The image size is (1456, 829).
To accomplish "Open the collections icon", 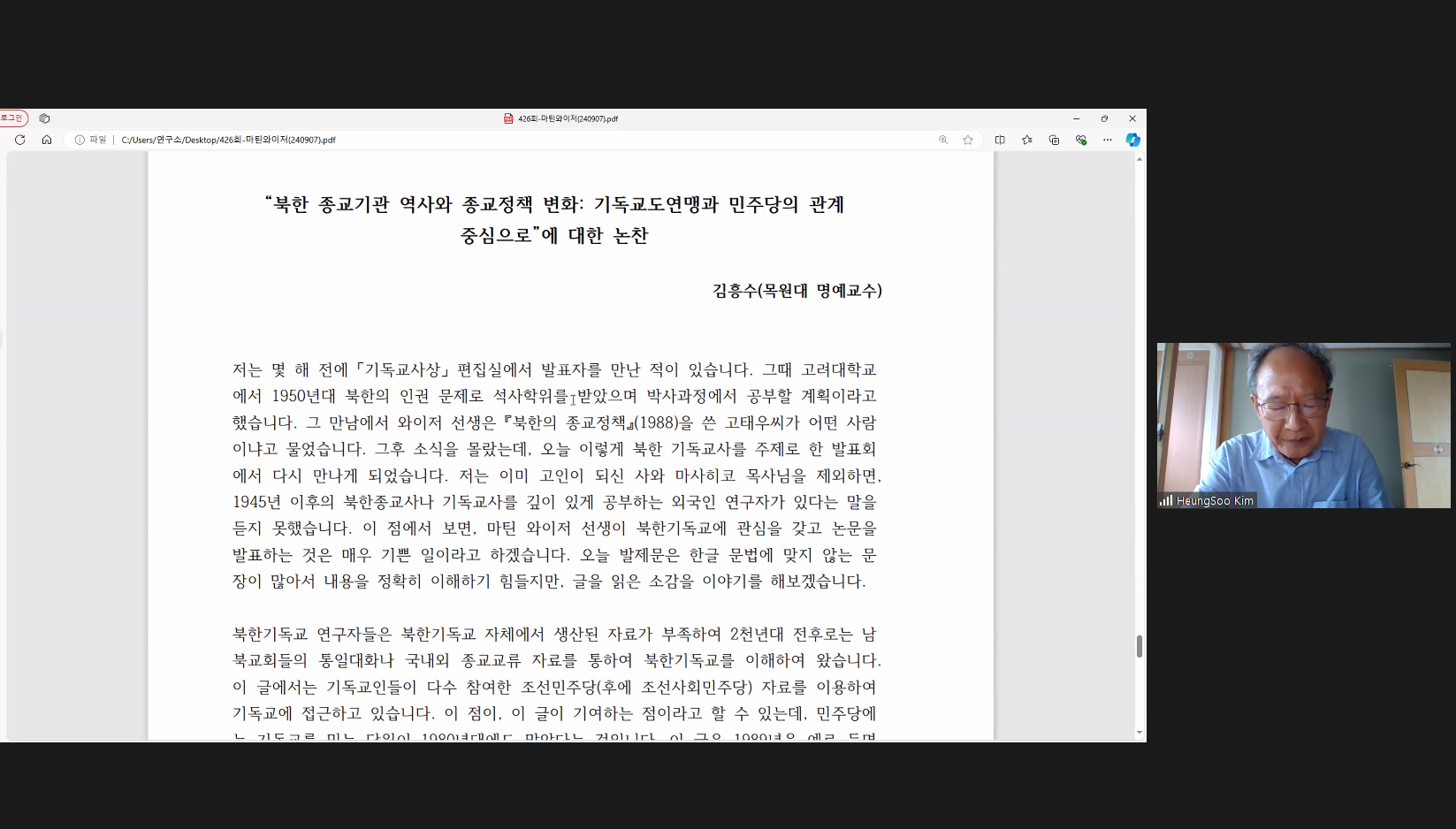I will pos(1054,140).
